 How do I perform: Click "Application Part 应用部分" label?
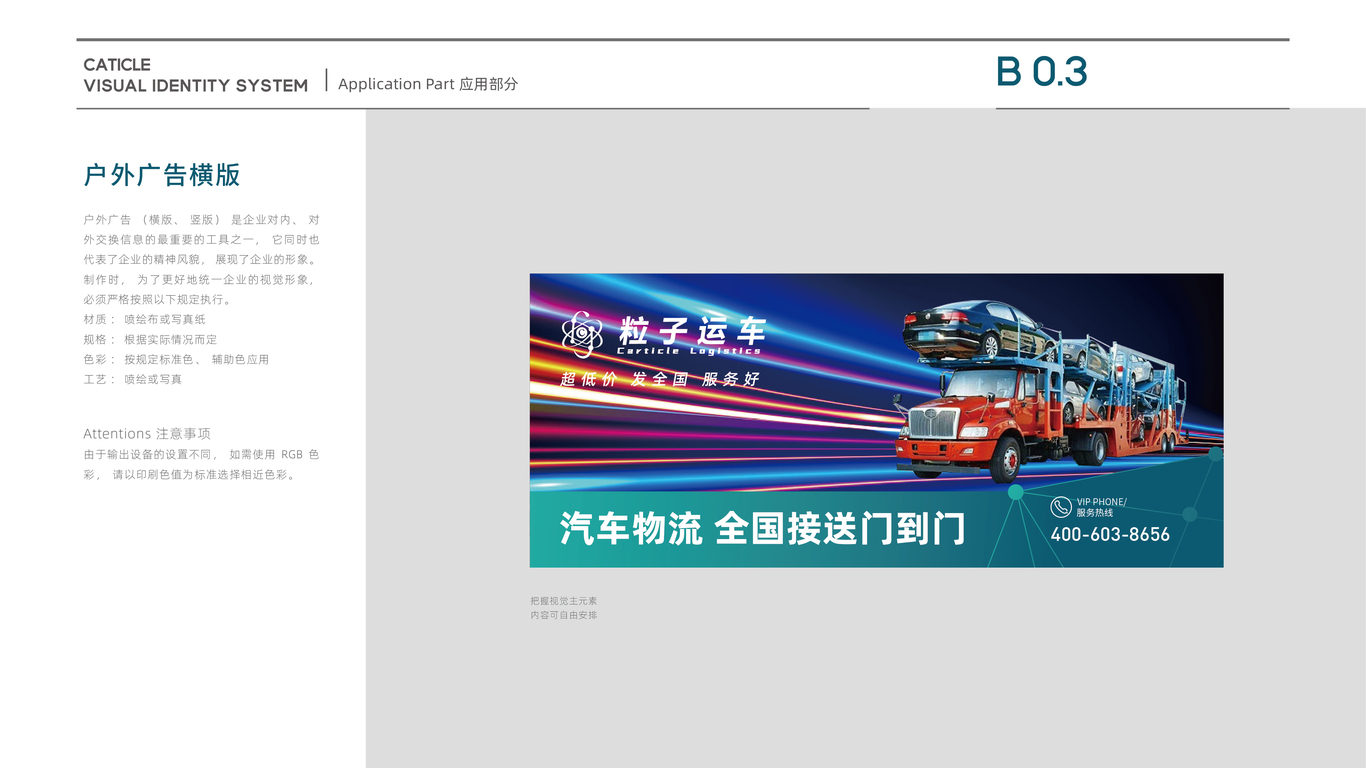tap(428, 84)
